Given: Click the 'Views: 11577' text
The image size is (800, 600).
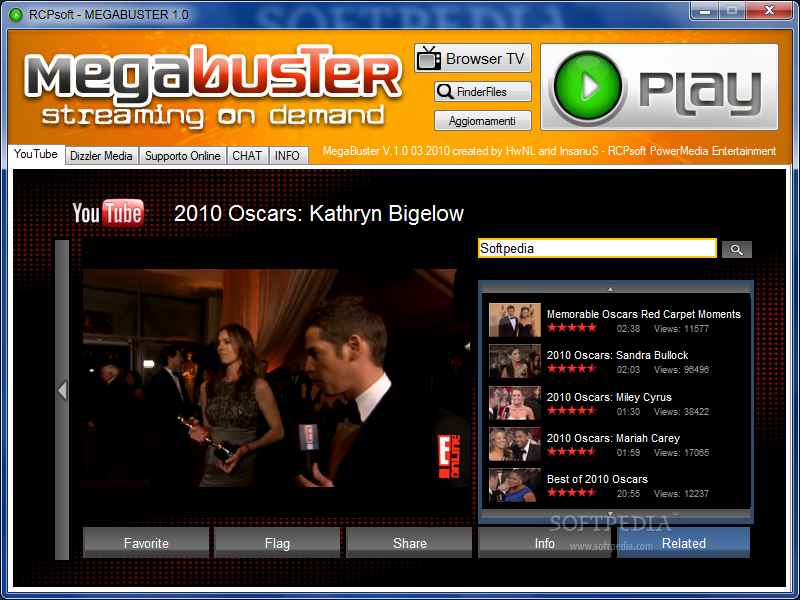Looking at the screenshot, I should (681, 329).
